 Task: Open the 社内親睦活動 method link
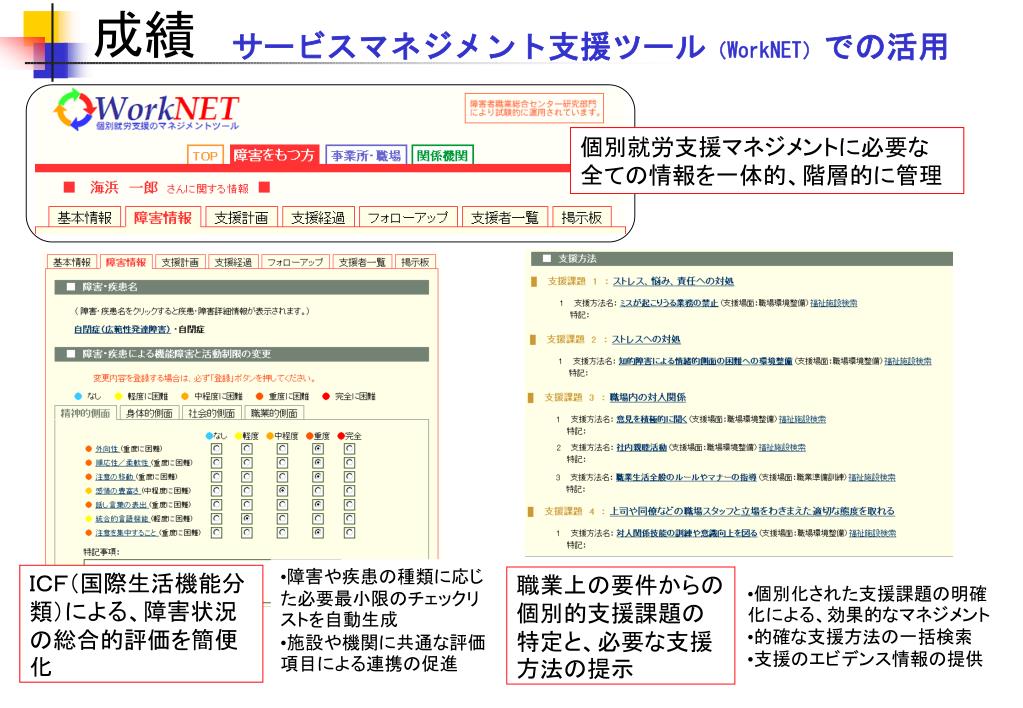pyautogui.click(x=641, y=448)
